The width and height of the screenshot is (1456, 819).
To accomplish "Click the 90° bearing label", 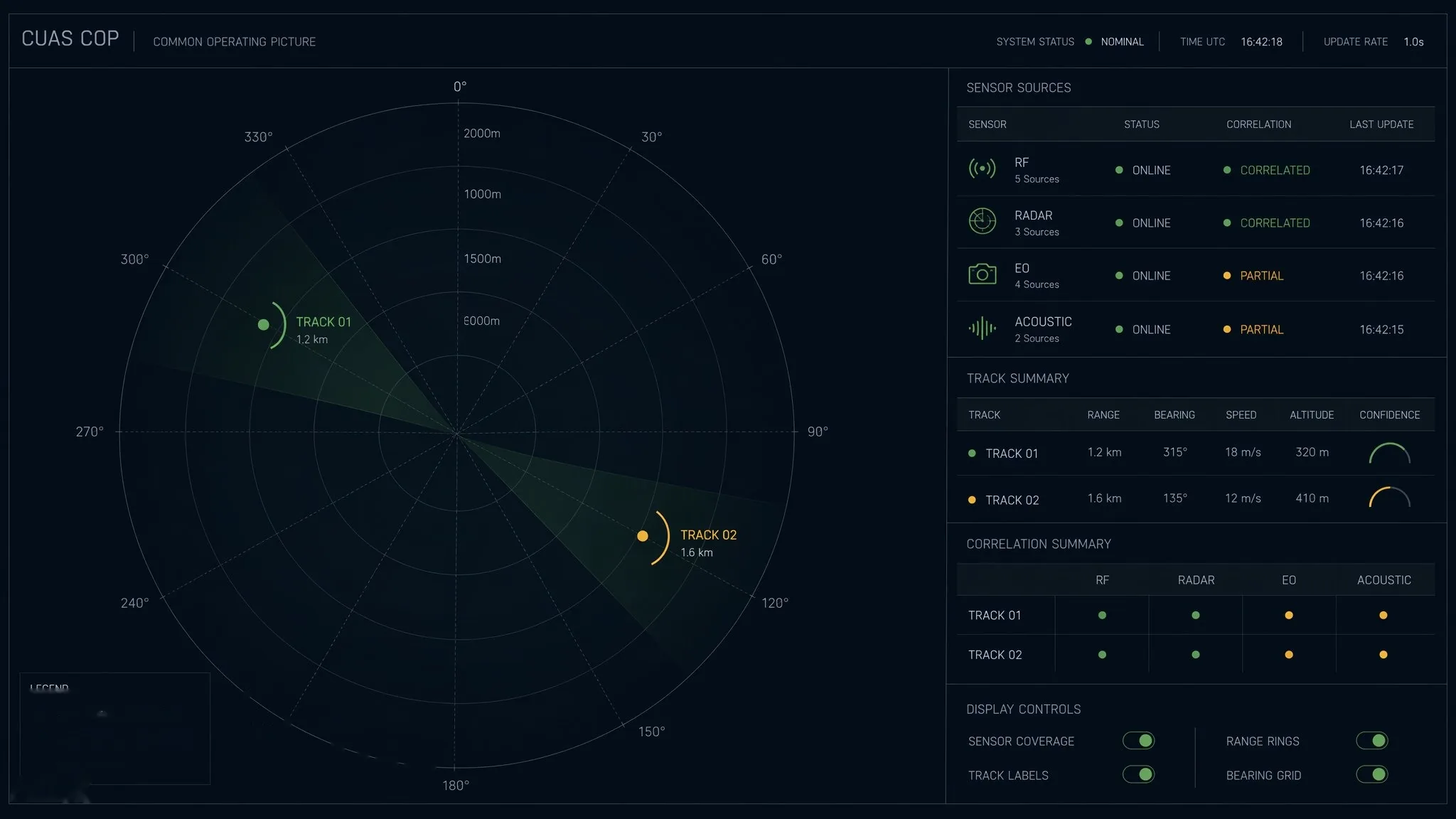I will pyautogui.click(x=818, y=432).
